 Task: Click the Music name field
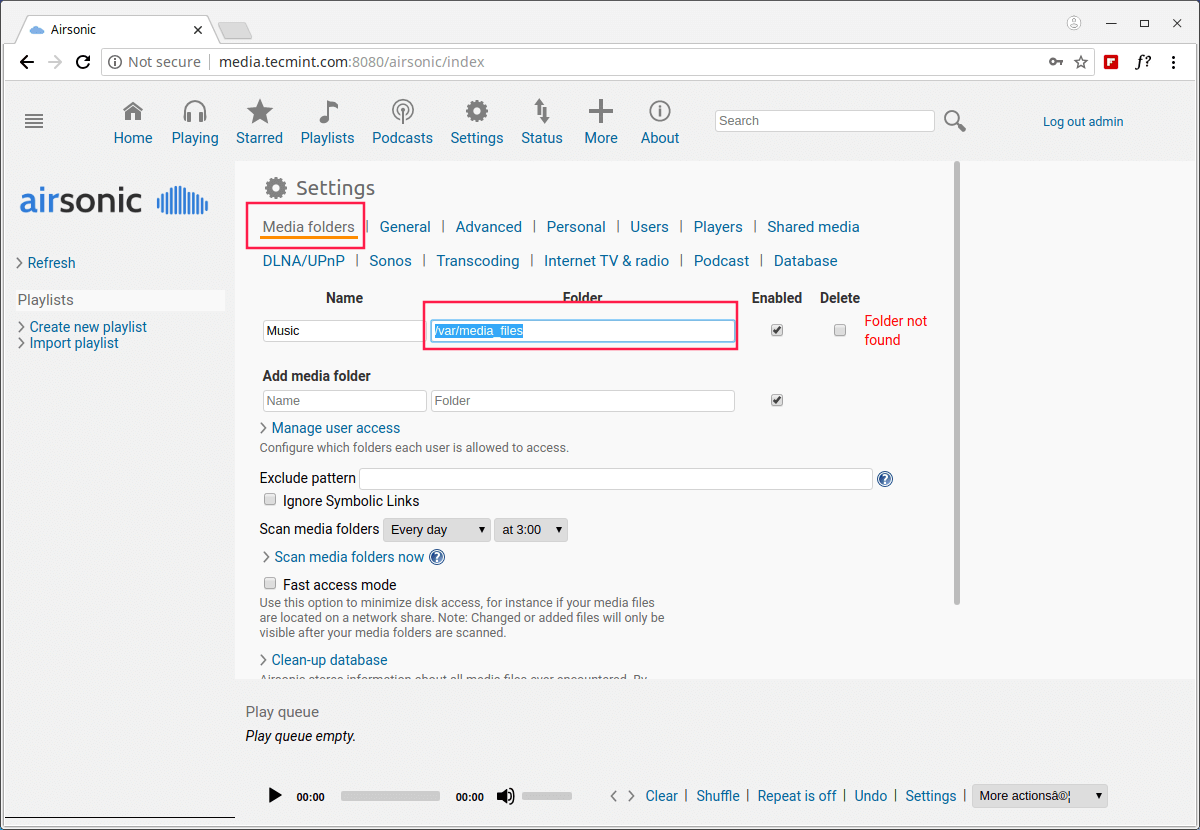coord(345,331)
